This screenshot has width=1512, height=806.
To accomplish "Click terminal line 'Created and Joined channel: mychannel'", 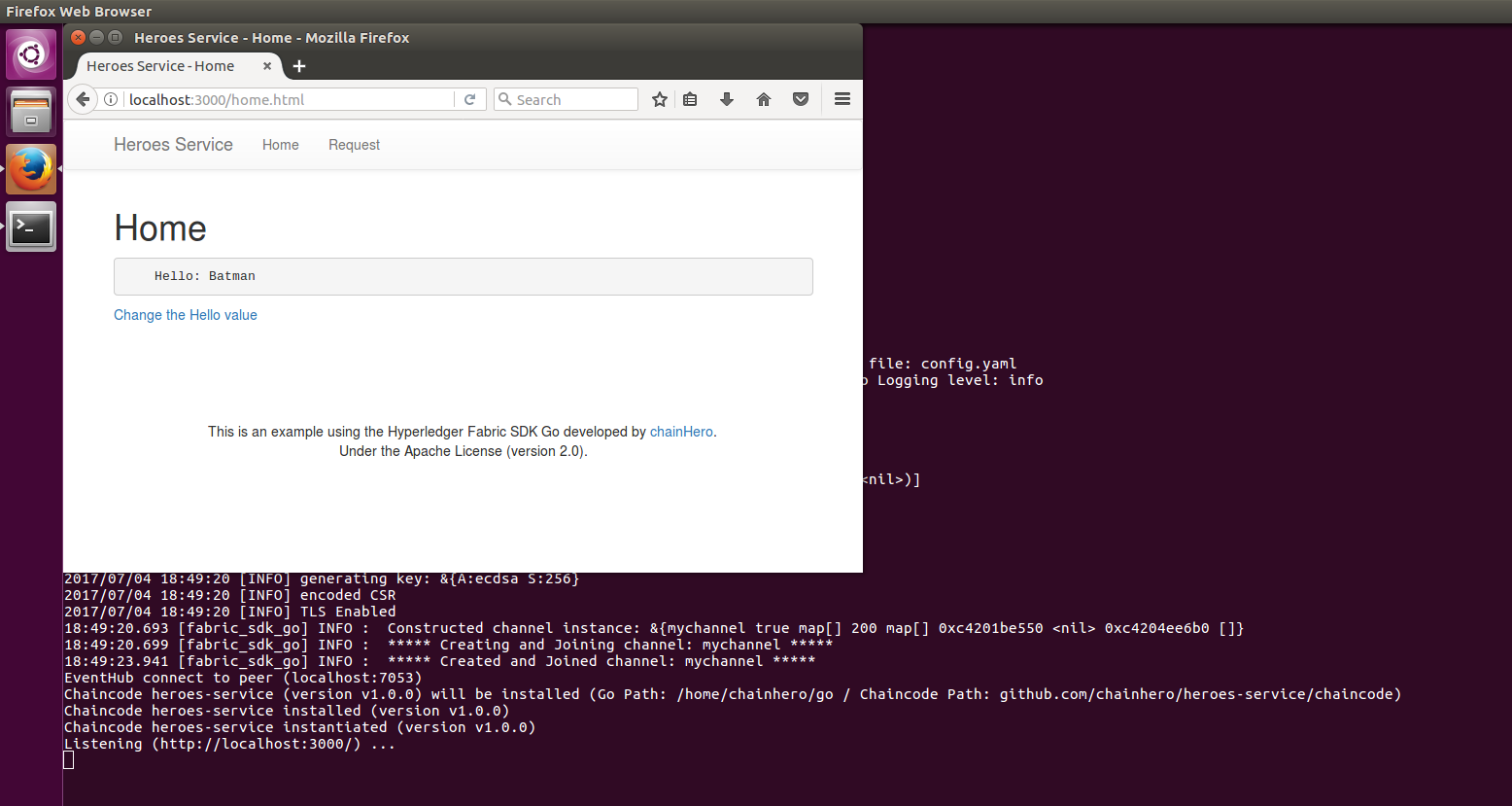I will pos(439,661).
